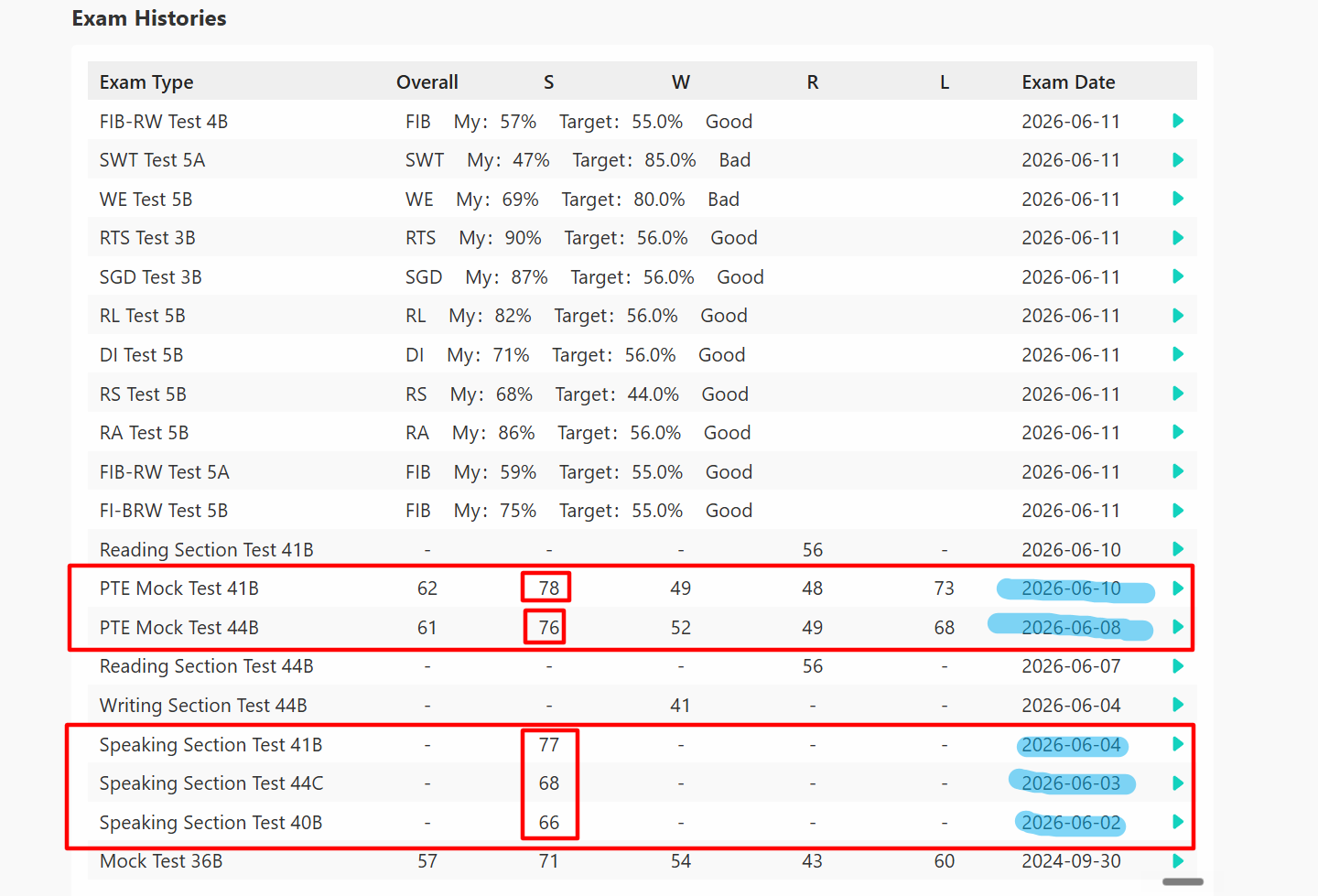Image resolution: width=1318 pixels, height=896 pixels.
Task: Open SGD Test 3B details arrow
Action: (1178, 276)
